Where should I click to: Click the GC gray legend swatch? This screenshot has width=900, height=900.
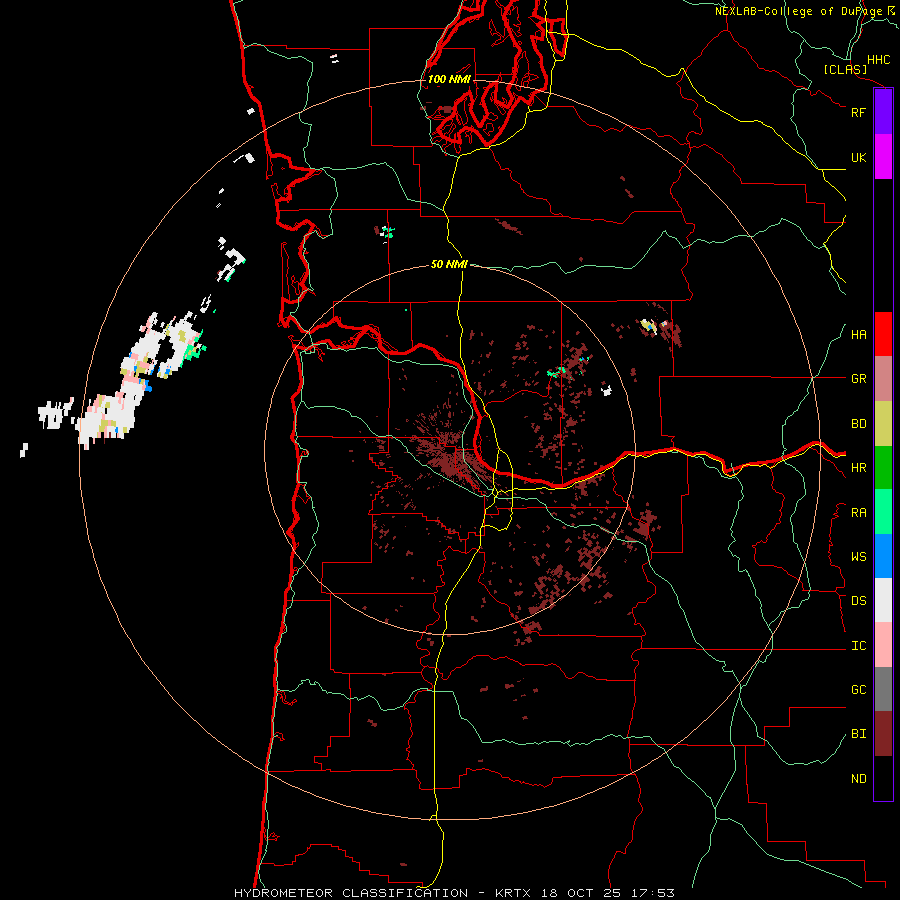[x=883, y=689]
